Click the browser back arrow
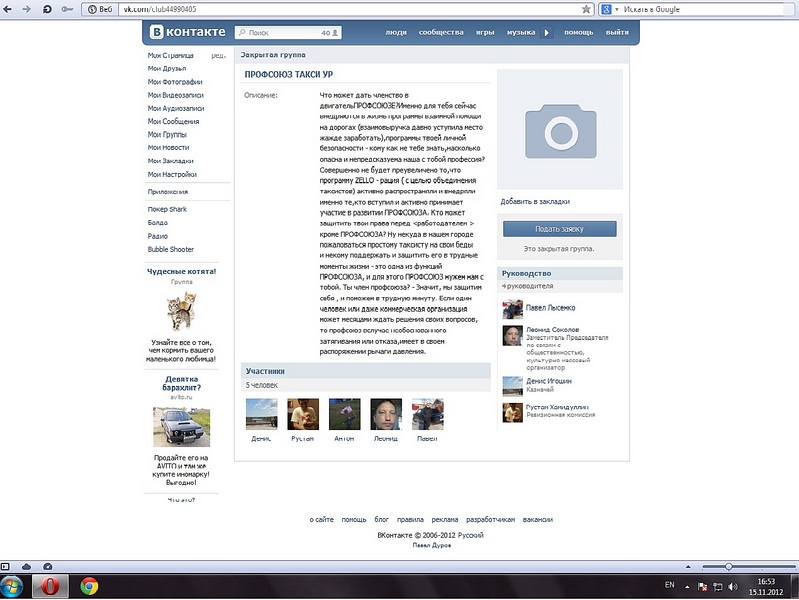Image resolution: width=799 pixels, height=600 pixels. (x=7, y=9)
